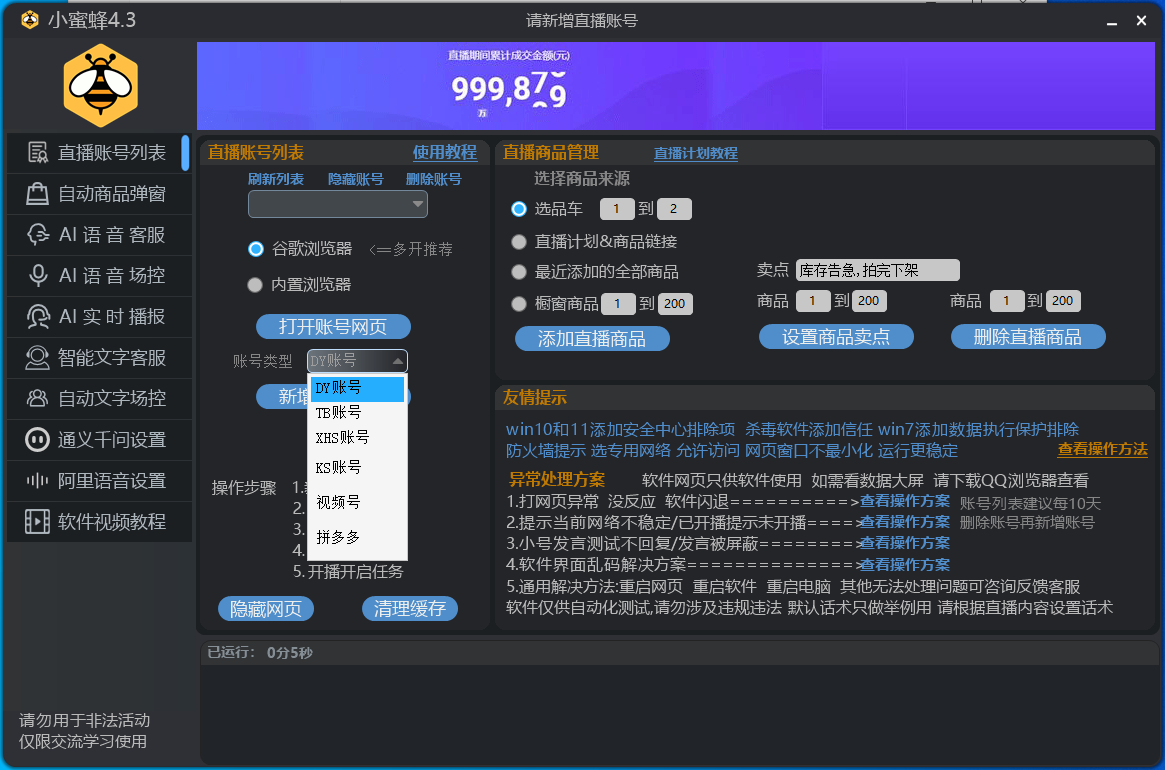Click the 自动商品弹窗 shopping bag icon
This screenshot has height=770, width=1165.
click(x=37, y=194)
